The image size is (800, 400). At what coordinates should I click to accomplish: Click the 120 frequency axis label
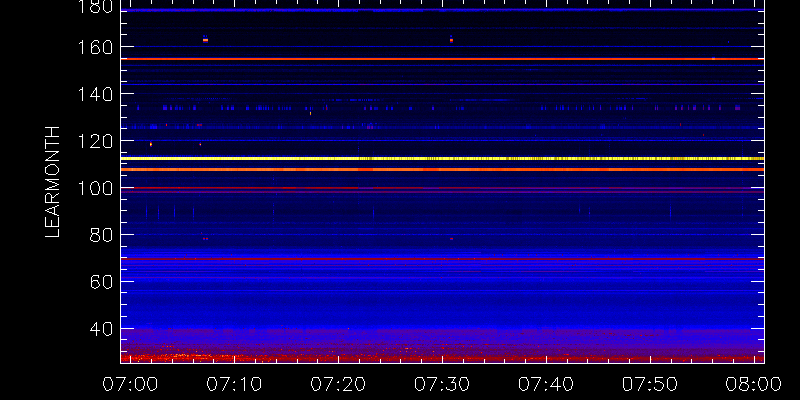pos(97,141)
